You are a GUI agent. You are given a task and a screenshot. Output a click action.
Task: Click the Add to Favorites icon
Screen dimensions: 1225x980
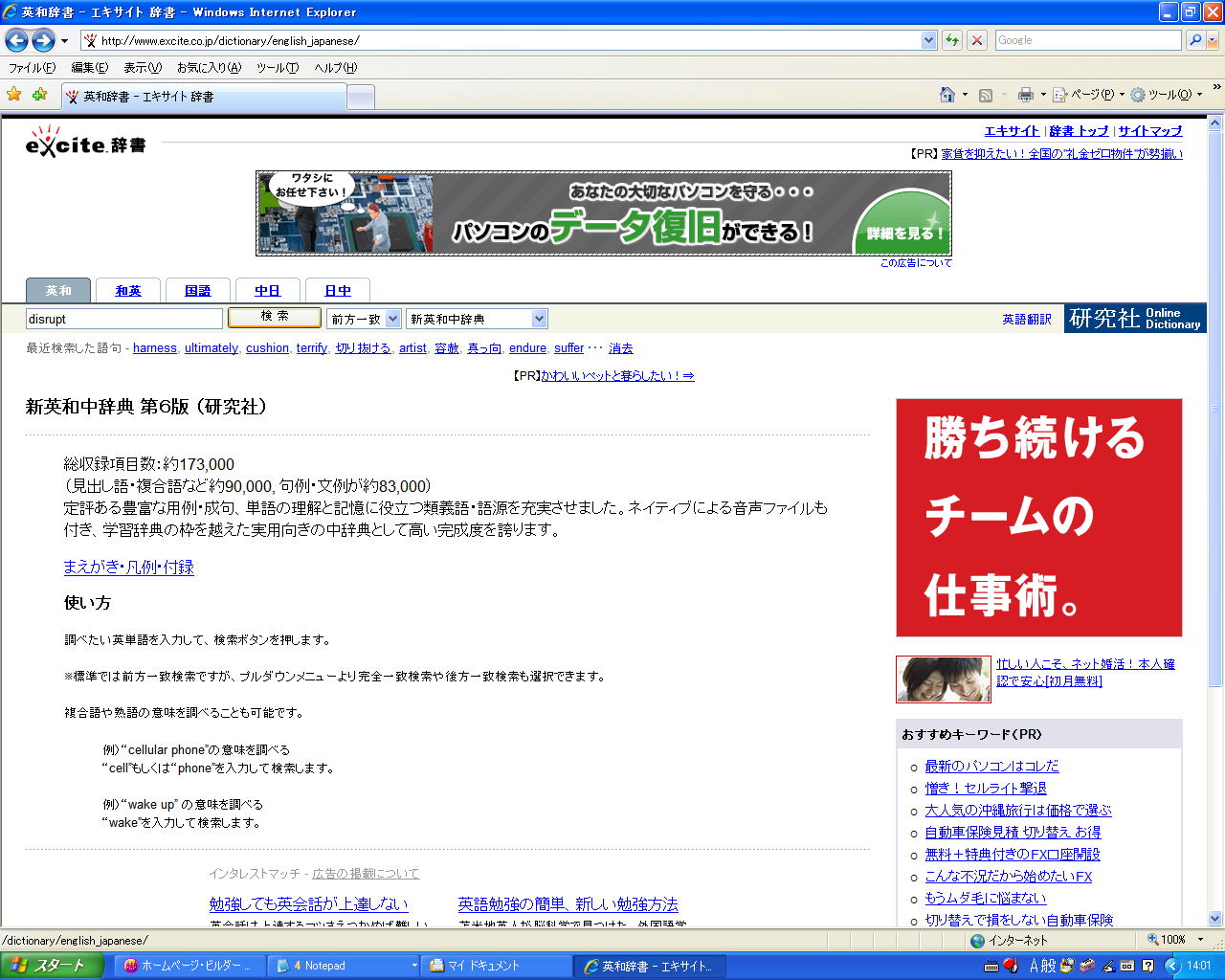39,95
